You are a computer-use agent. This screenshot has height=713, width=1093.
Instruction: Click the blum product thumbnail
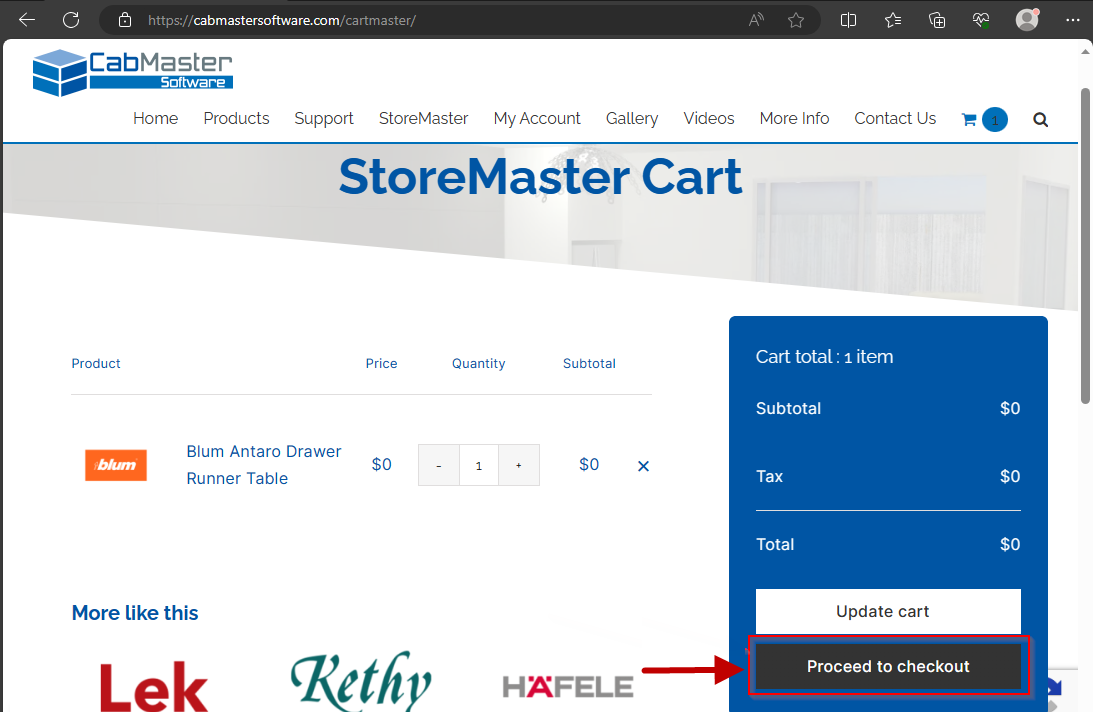coord(115,465)
